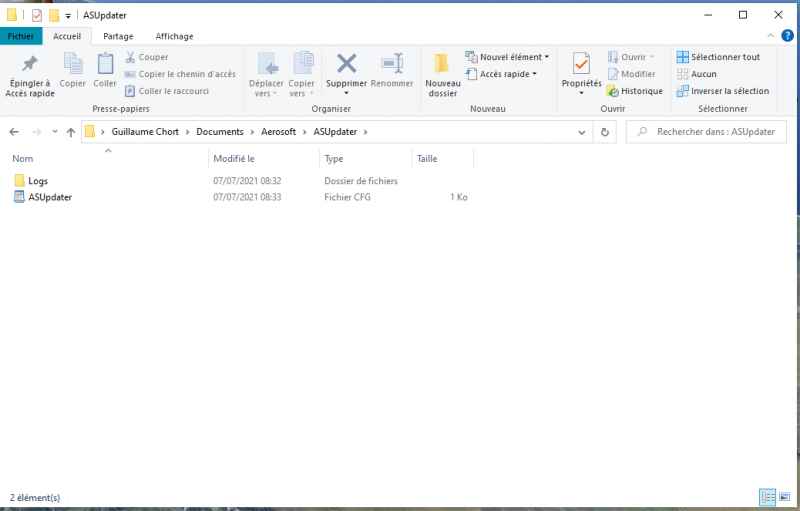Click the 07/07/2021 08:33 date cell
The height and width of the screenshot is (511, 800).
pos(247,197)
